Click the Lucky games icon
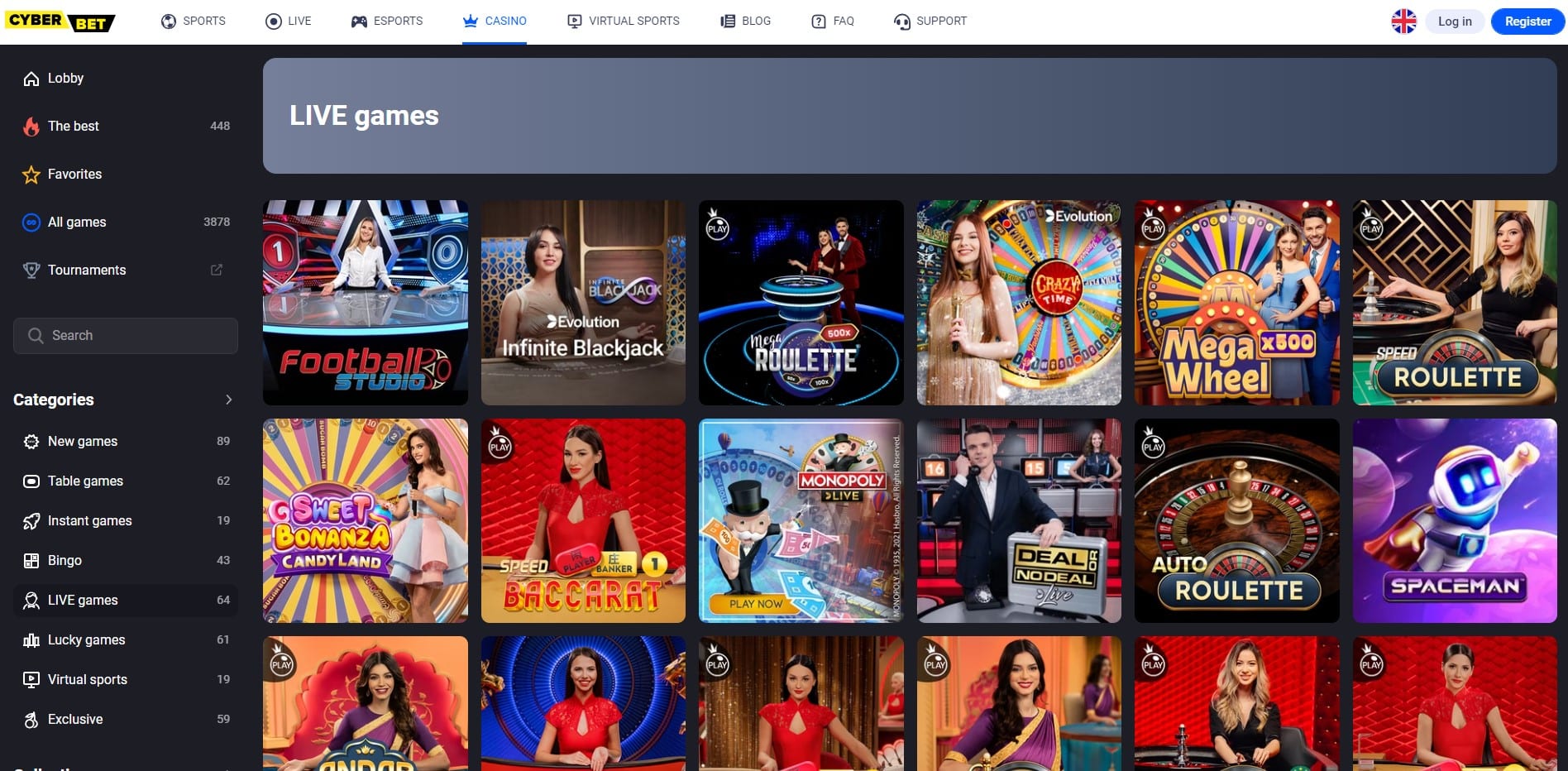This screenshot has width=1568, height=771. click(31, 640)
